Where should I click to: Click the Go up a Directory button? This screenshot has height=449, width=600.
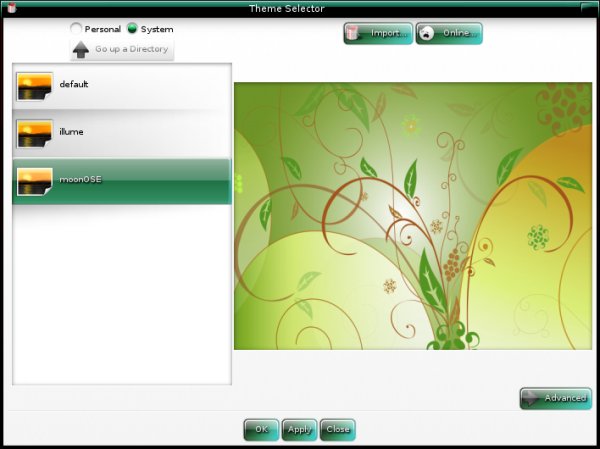(122, 49)
